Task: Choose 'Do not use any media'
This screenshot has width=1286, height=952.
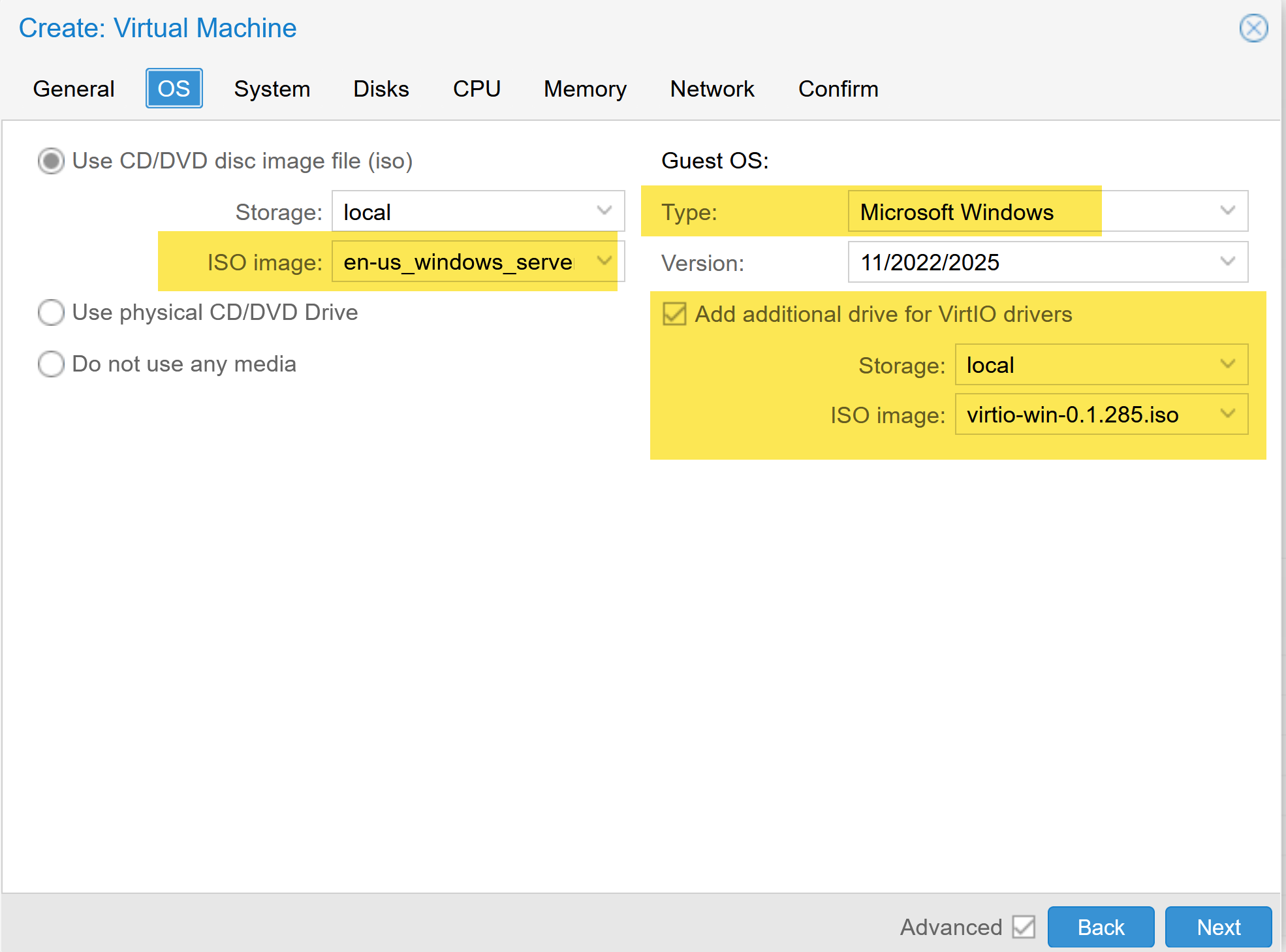Action: click(x=51, y=364)
